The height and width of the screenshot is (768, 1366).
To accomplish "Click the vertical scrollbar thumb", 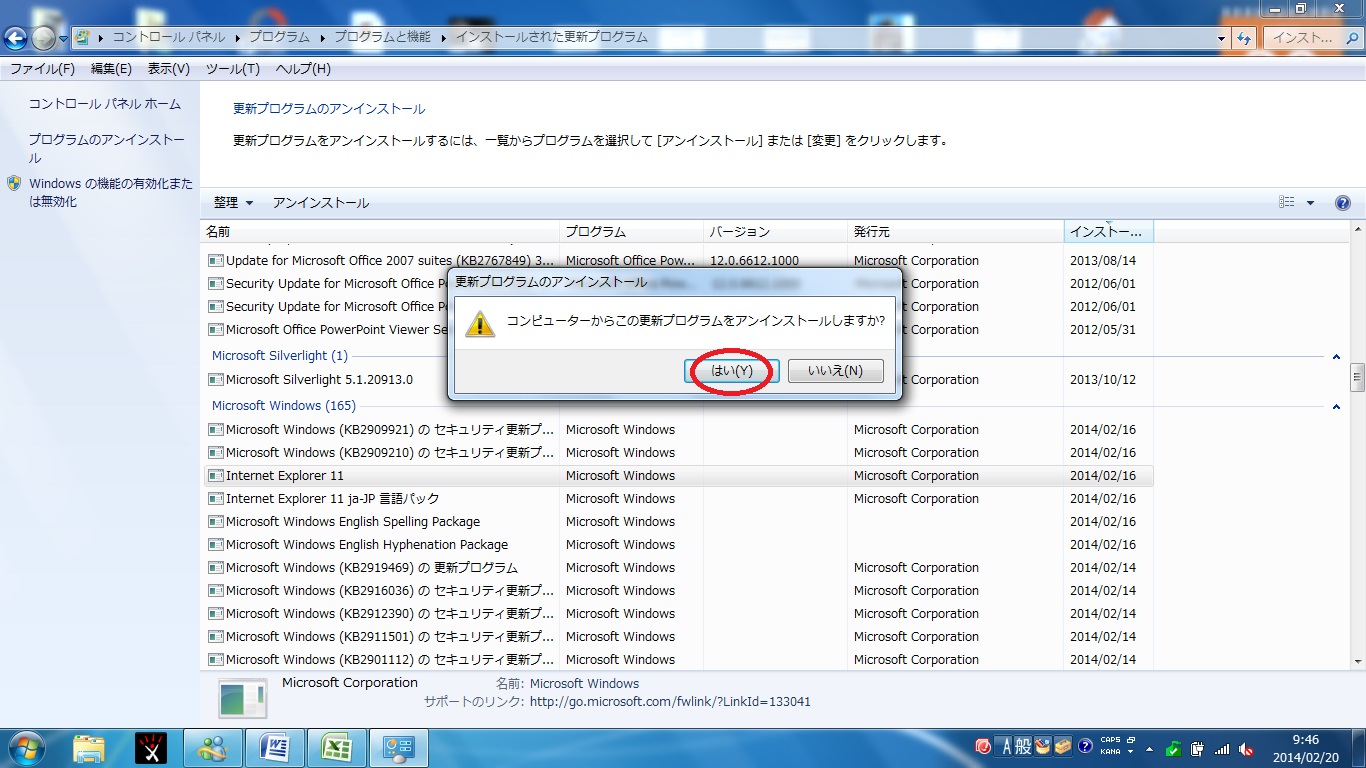I will coord(1358,377).
